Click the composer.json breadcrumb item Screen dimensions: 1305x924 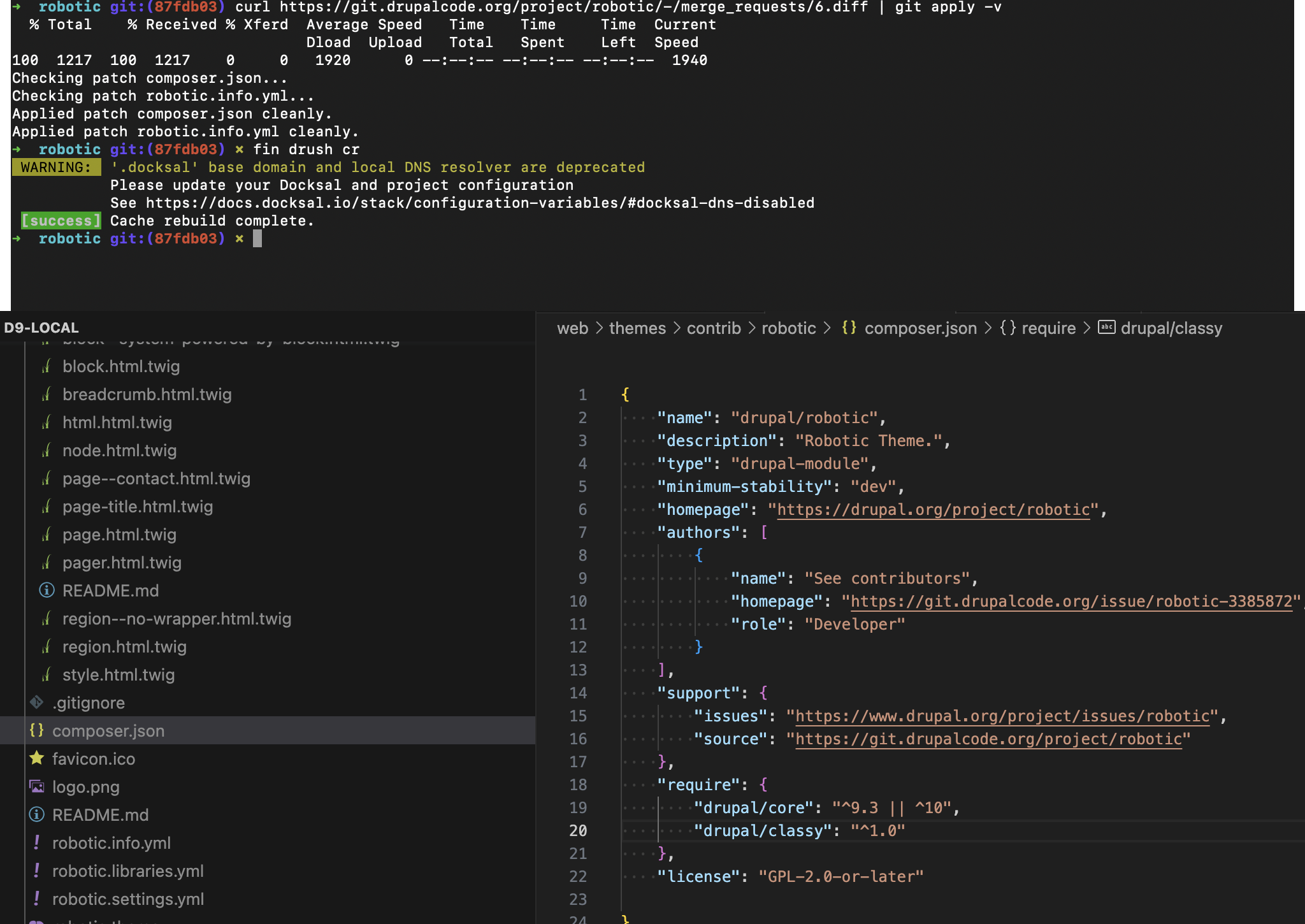920,328
